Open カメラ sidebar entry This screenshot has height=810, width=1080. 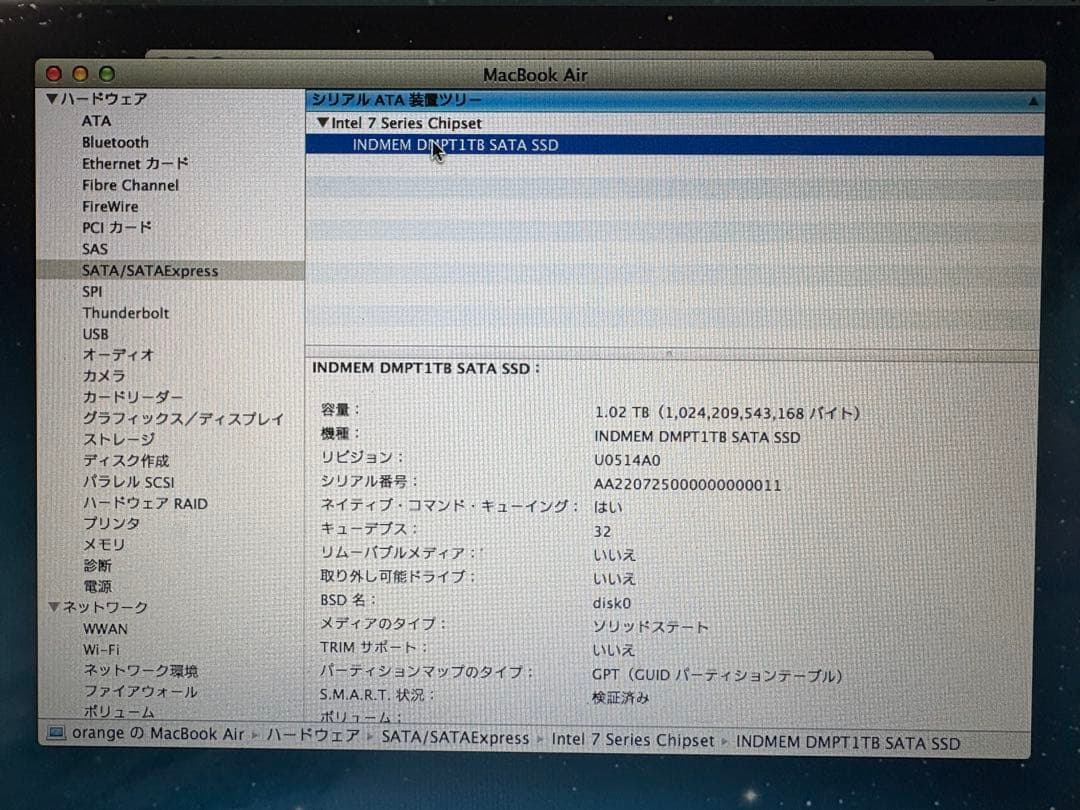[104, 376]
